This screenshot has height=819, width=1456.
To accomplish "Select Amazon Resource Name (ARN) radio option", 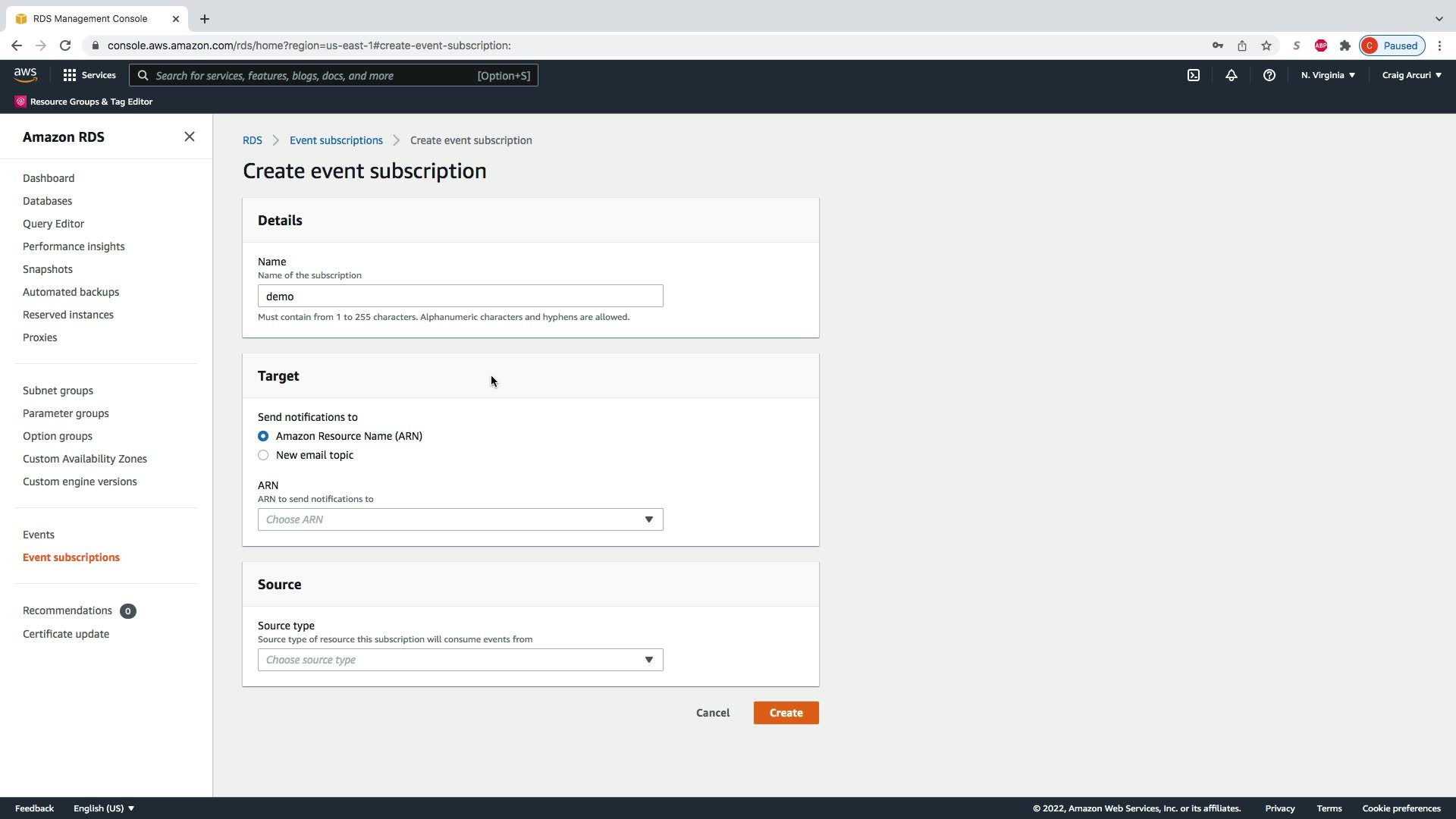I will pyautogui.click(x=263, y=436).
